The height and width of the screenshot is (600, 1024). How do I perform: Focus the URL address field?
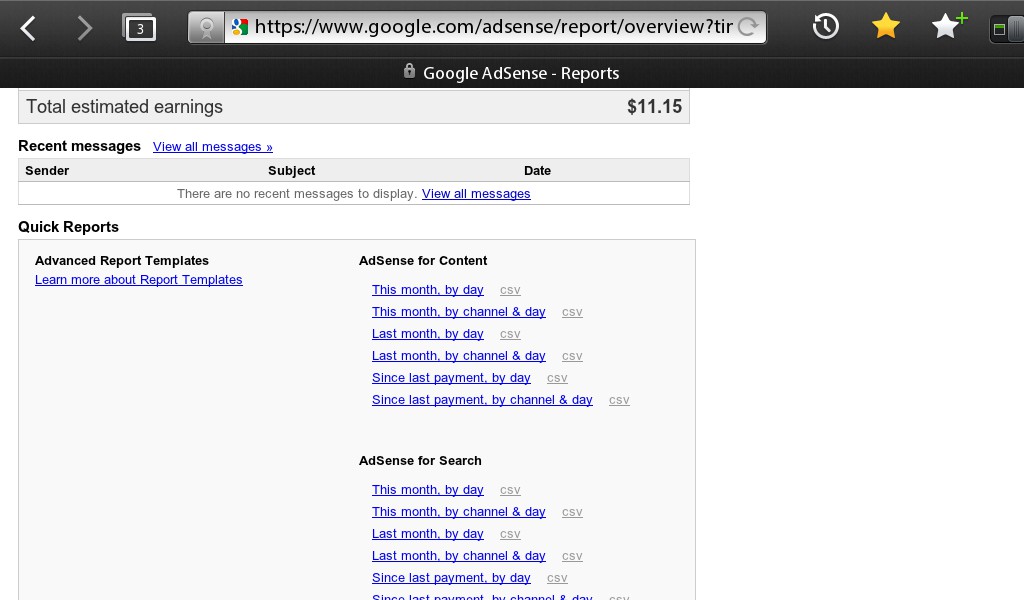click(x=493, y=27)
